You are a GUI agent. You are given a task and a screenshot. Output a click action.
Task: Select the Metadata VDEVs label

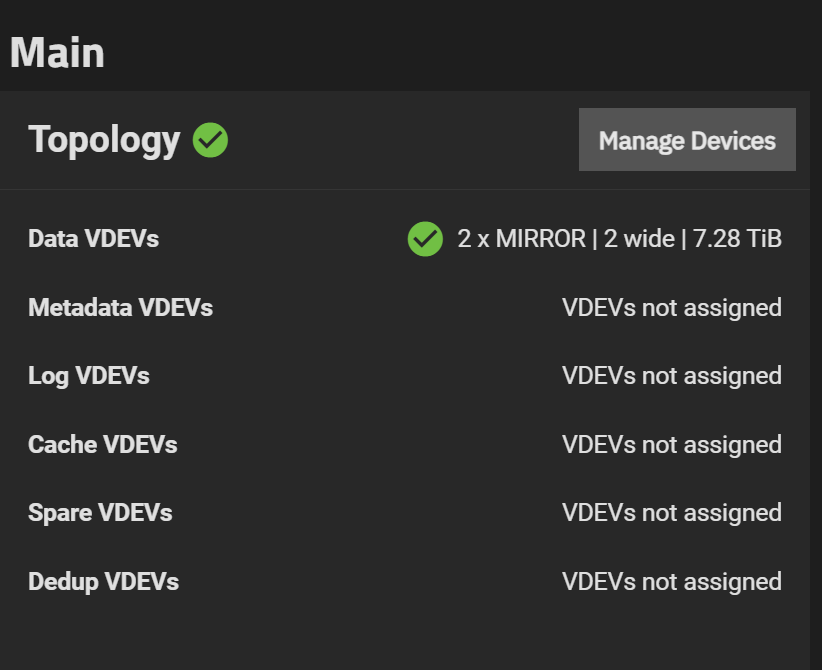coord(121,307)
